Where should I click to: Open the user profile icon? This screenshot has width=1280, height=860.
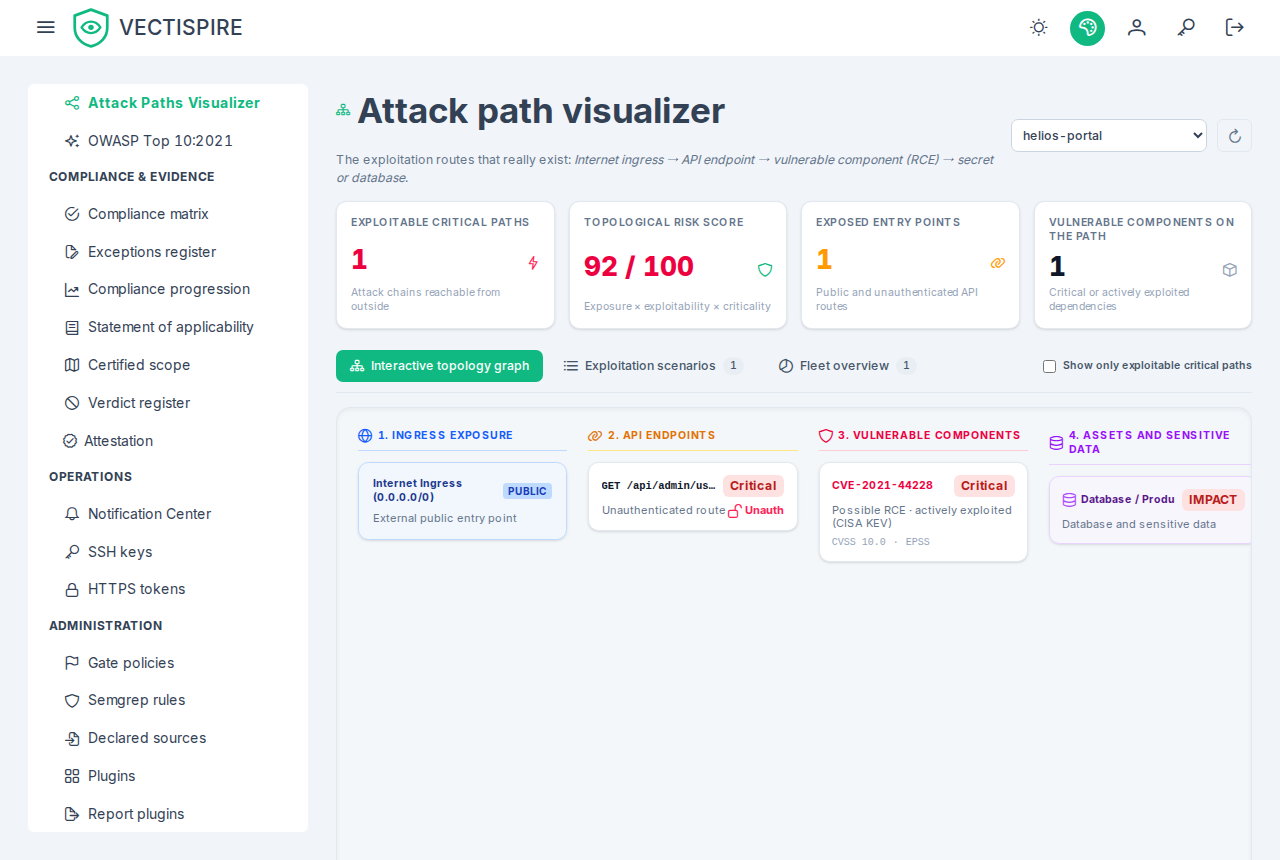coord(1137,27)
